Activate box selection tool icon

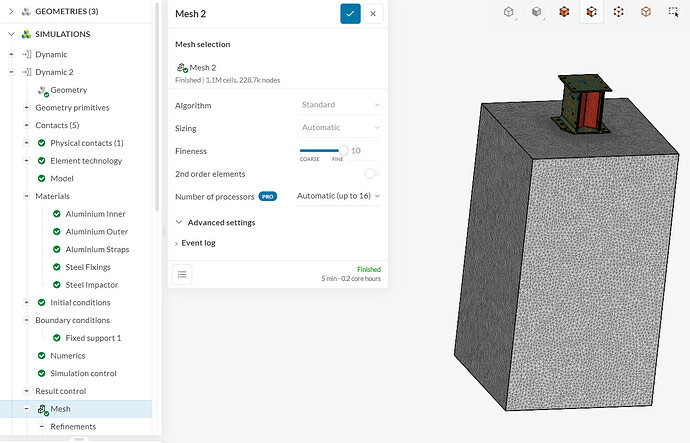[673, 12]
